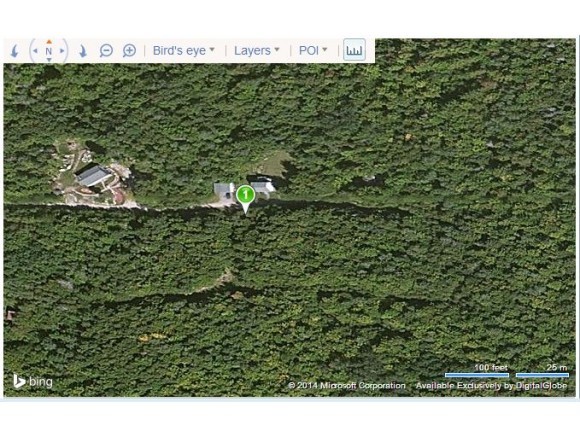Open the POI dropdown
Image resolution: width=580 pixels, height=436 pixels.
coord(313,50)
